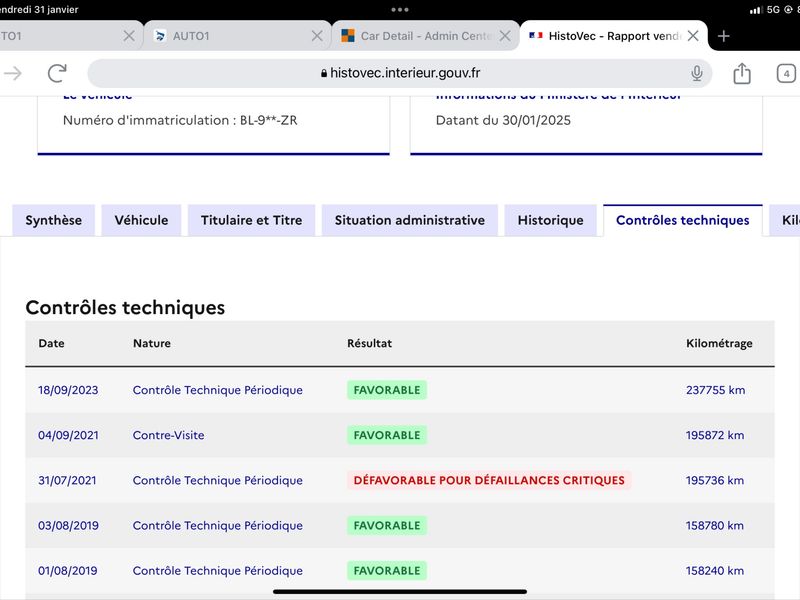The width and height of the screenshot is (800, 600).
Task: Click the FAVORABLE badge for Contre-Visite row
Action: [x=387, y=435]
